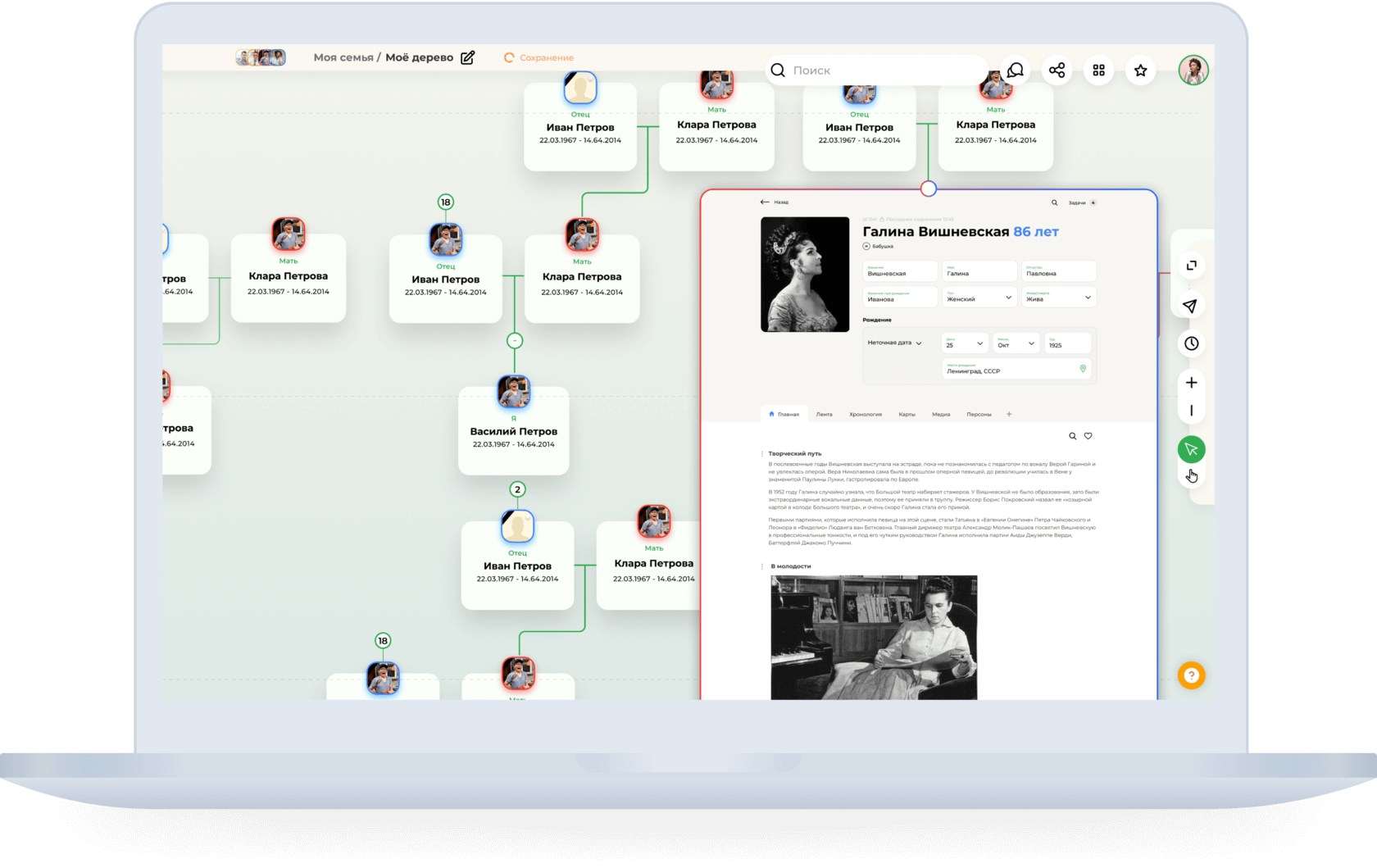Open the Медиа tab
Image resolution: width=1377 pixels, height=868 pixels.
940,415
